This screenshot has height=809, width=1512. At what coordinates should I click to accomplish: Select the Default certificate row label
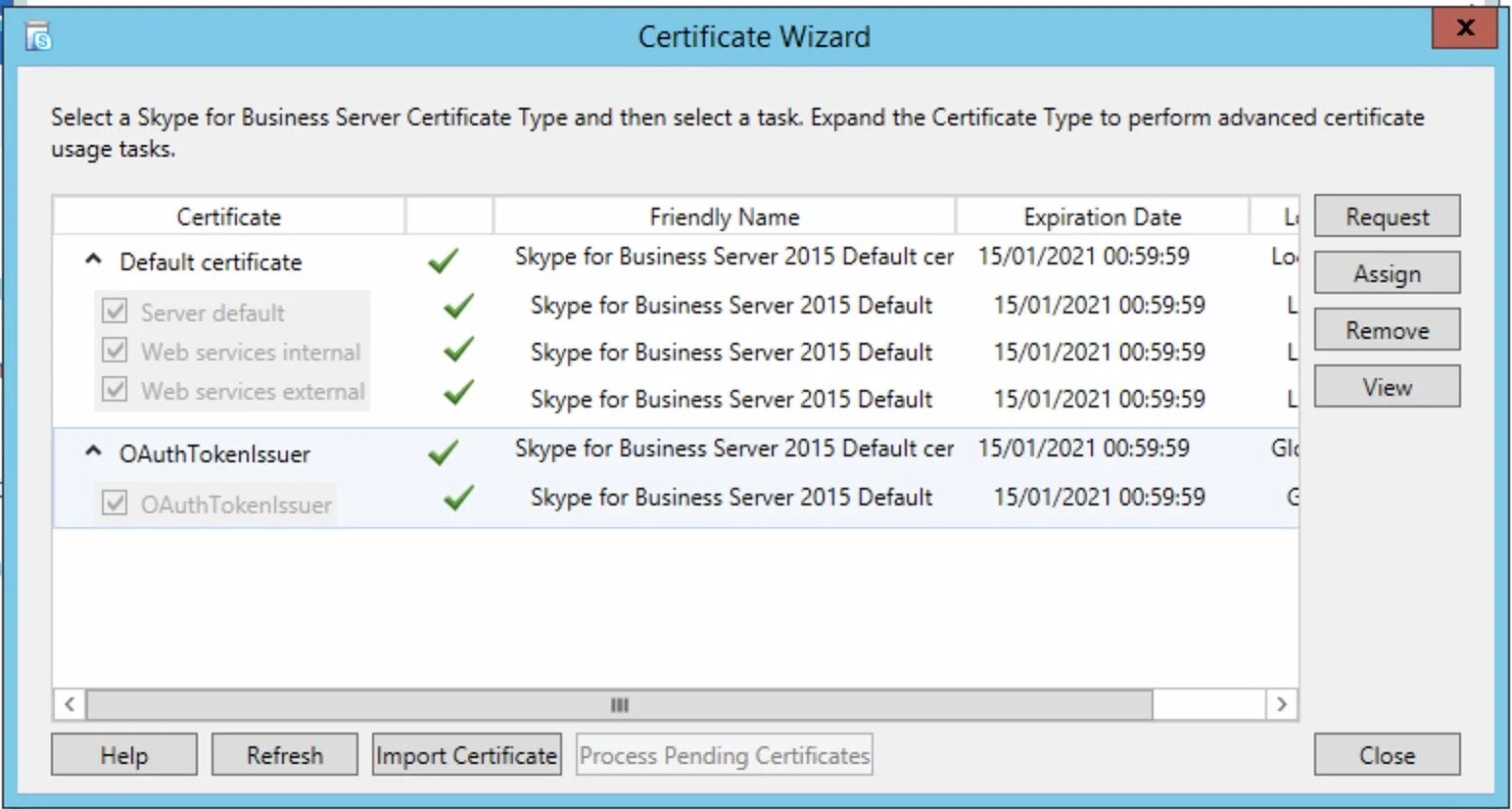[x=211, y=262]
